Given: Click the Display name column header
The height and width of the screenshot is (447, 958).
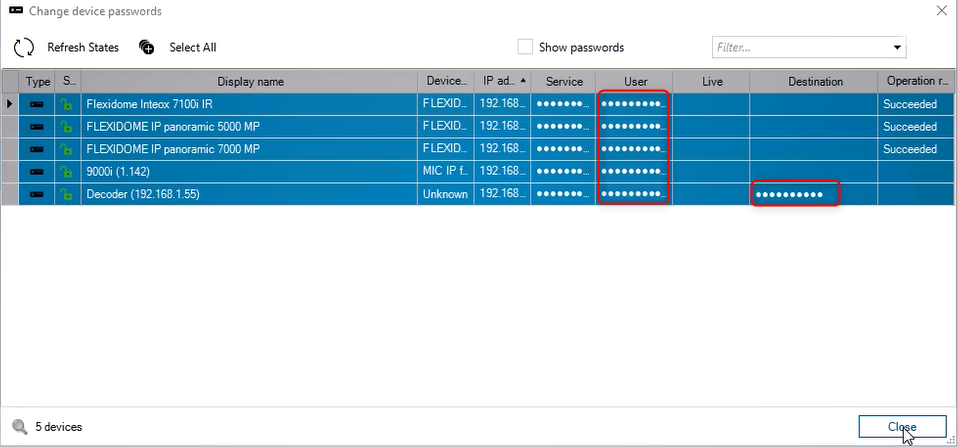Looking at the screenshot, I should [x=250, y=81].
